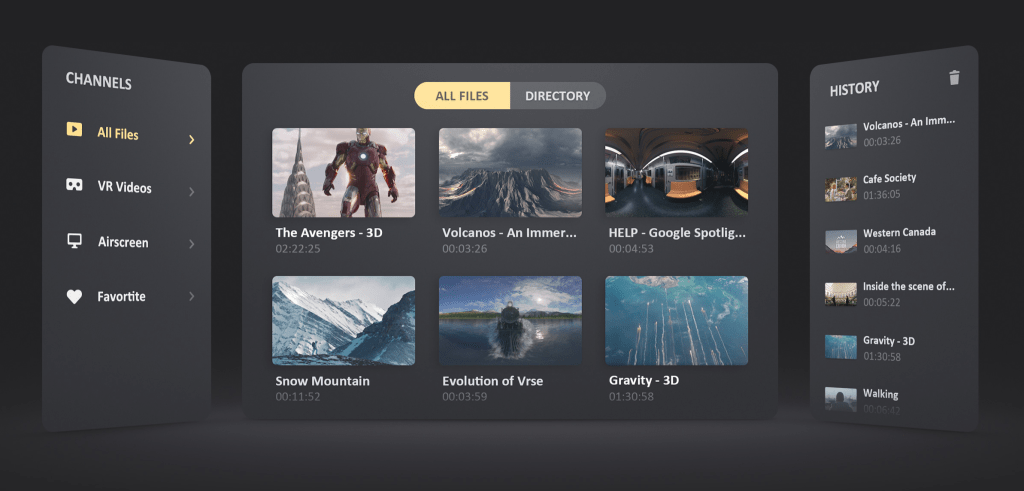The image size is (1024, 491).
Task: Open history thumbnail for Volcanos
Action: tap(840, 136)
